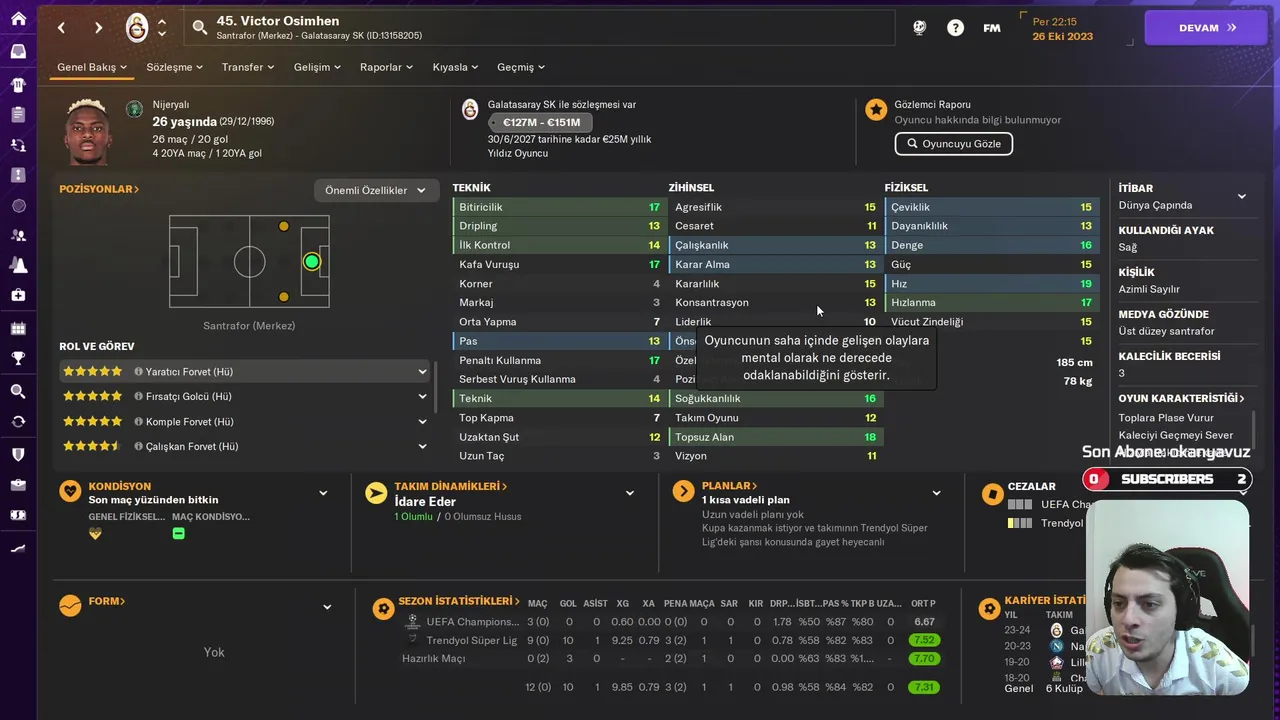
Task: Open the Training cones icon in the sidebar
Action: coord(18,265)
